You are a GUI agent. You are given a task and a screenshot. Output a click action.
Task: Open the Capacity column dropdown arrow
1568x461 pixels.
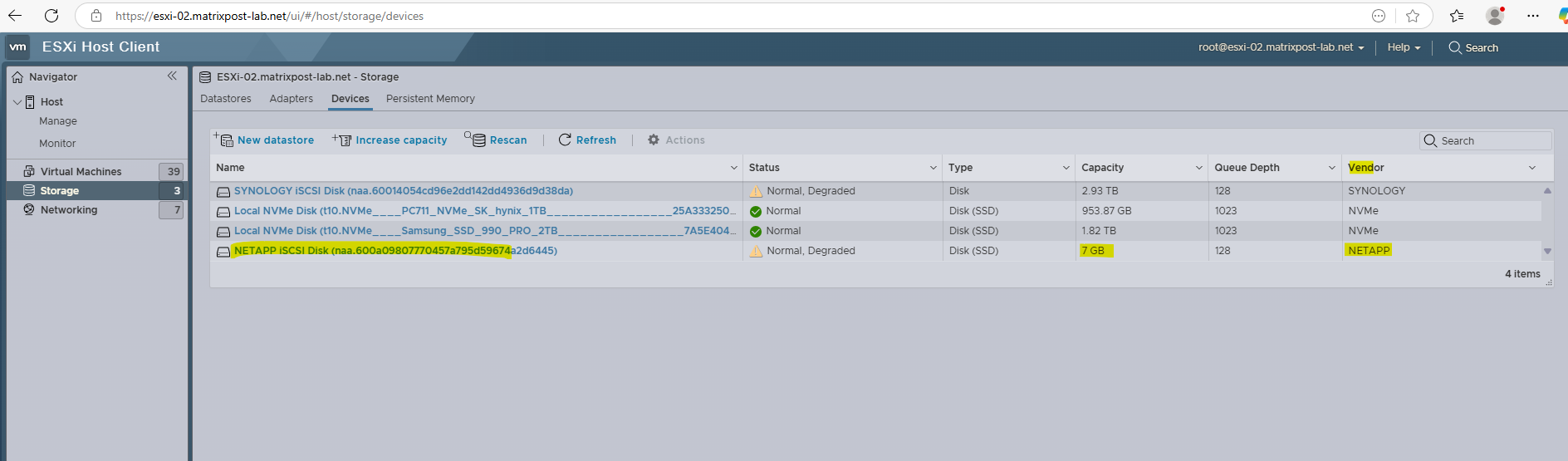pos(1199,168)
